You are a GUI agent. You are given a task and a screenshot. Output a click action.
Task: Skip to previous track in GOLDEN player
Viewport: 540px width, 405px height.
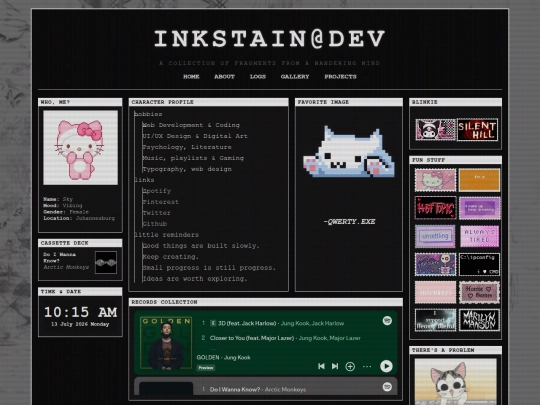(321, 366)
